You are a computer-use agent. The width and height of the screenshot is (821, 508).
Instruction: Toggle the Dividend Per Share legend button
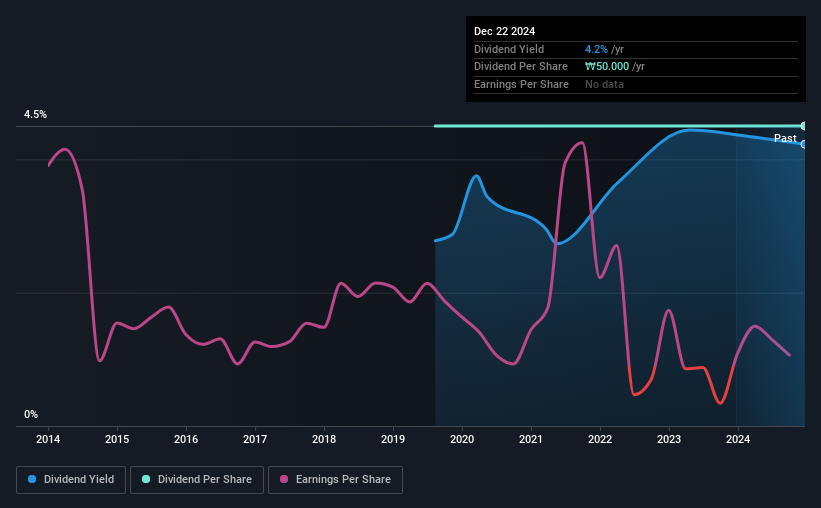pos(197,480)
